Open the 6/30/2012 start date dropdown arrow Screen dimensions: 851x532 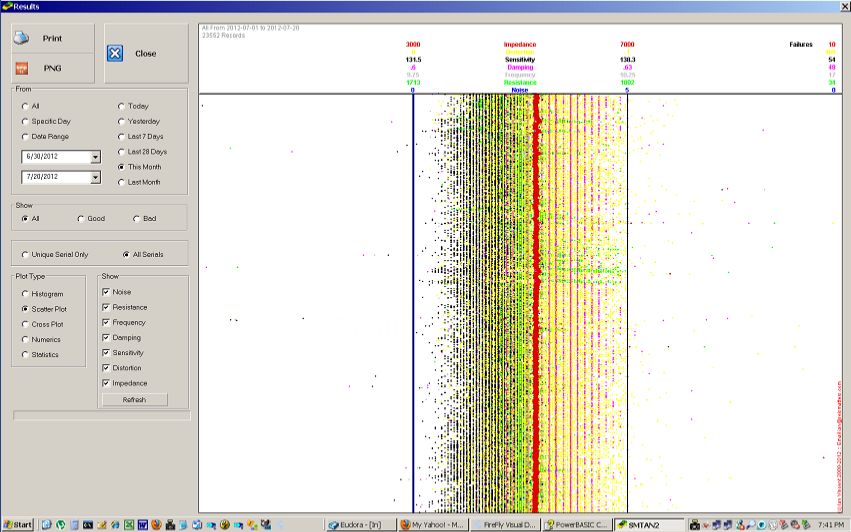point(96,157)
